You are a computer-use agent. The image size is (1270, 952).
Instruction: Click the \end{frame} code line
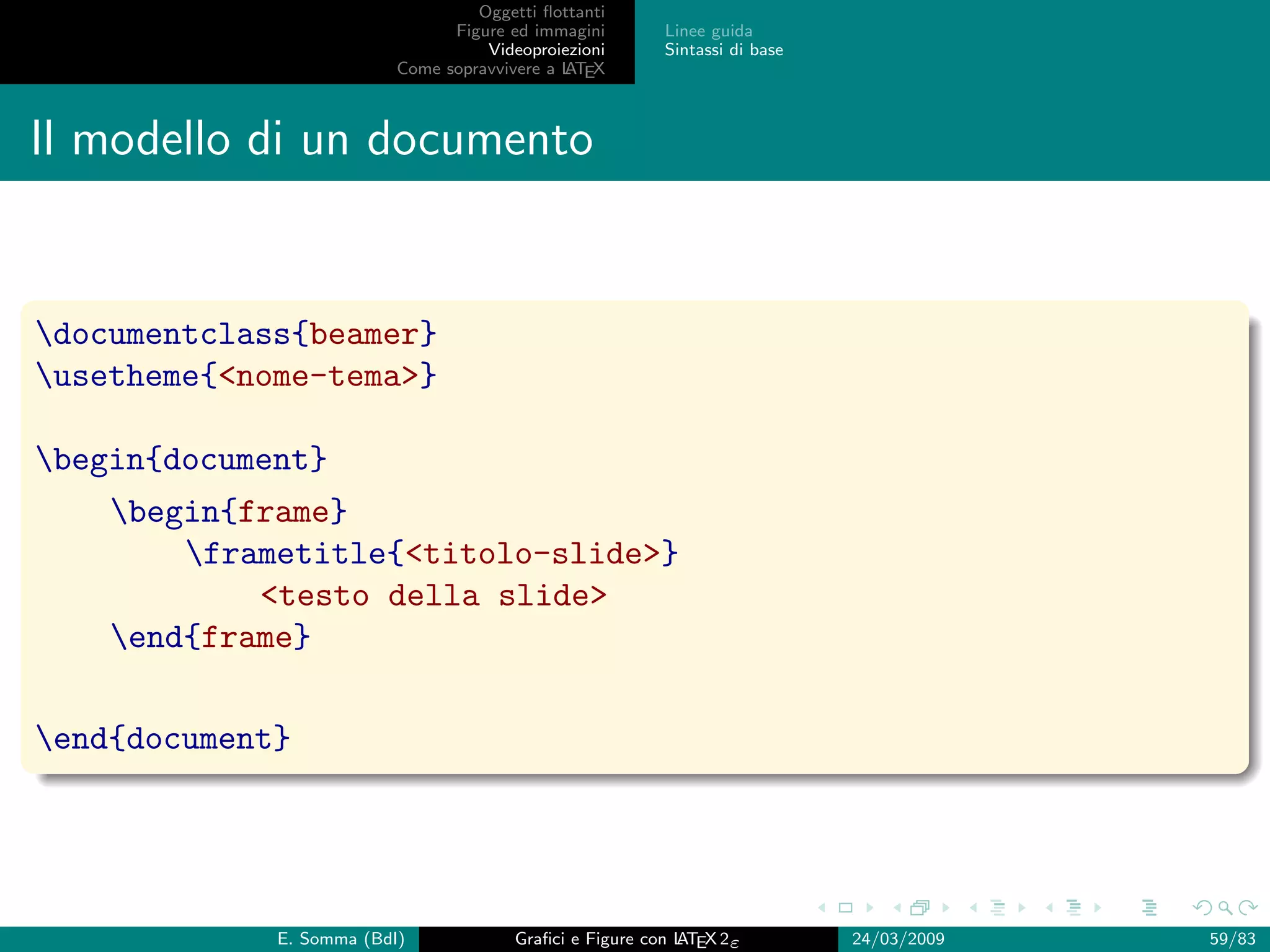click(x=210, y=637)
